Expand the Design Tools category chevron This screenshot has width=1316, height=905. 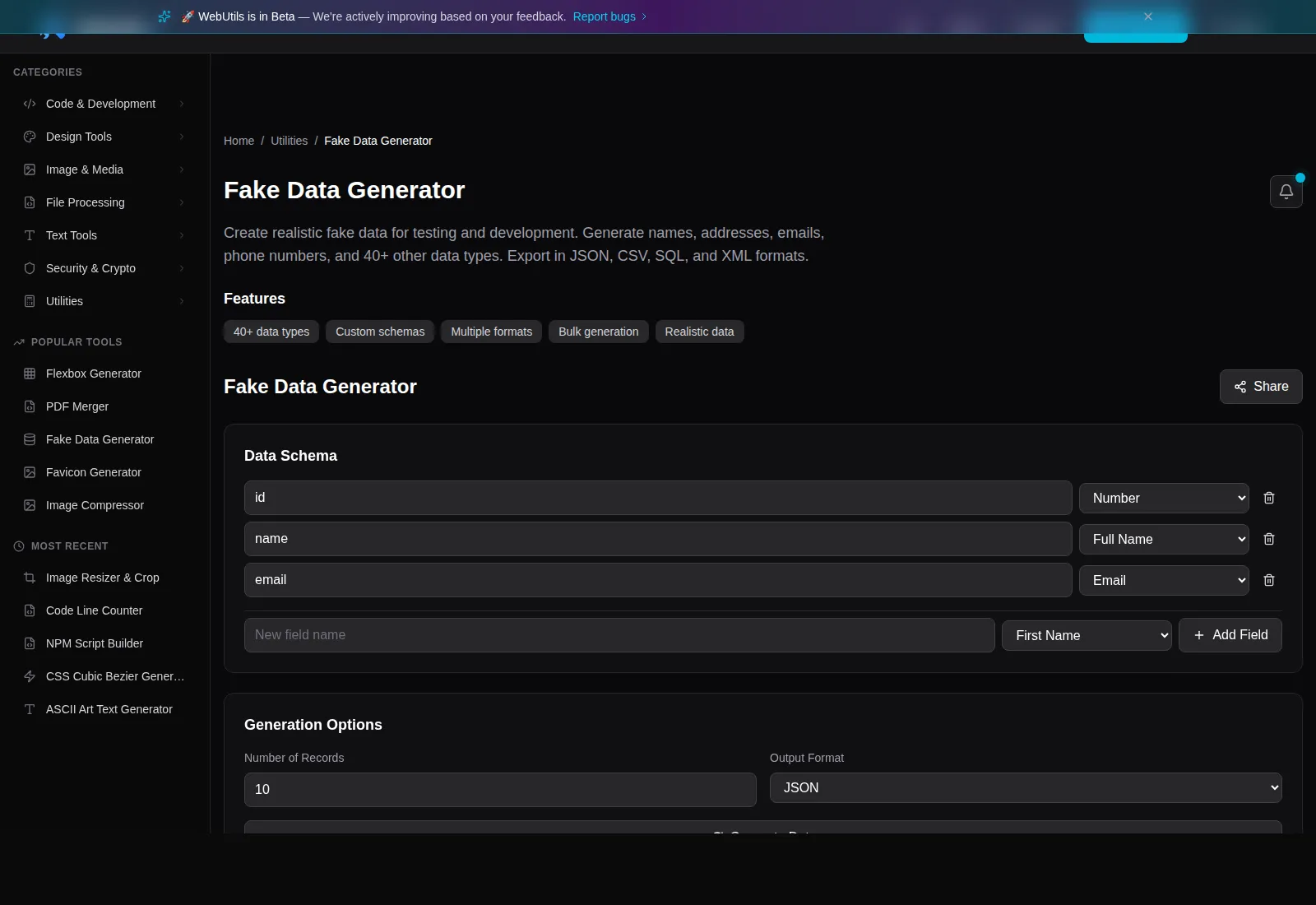pyautogui.click(x=182, y=137)
